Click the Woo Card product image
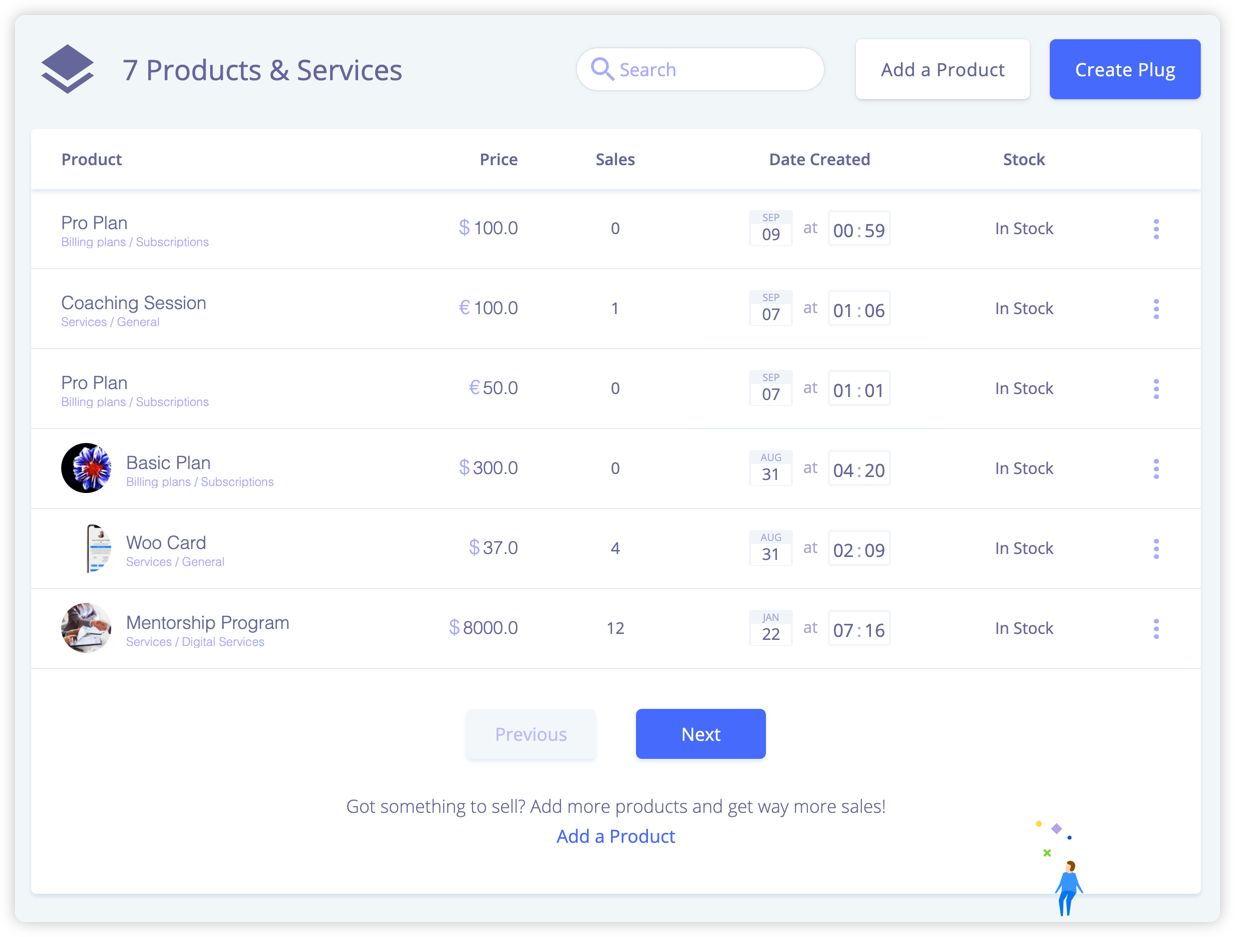 pyautogui.click(x=96, y=548)
